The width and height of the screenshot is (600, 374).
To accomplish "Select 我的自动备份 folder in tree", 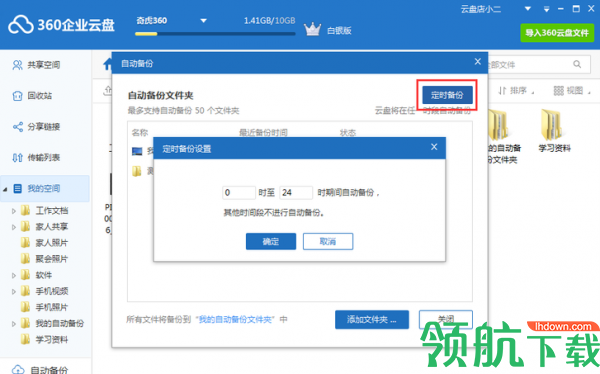I will click(52, 323).
